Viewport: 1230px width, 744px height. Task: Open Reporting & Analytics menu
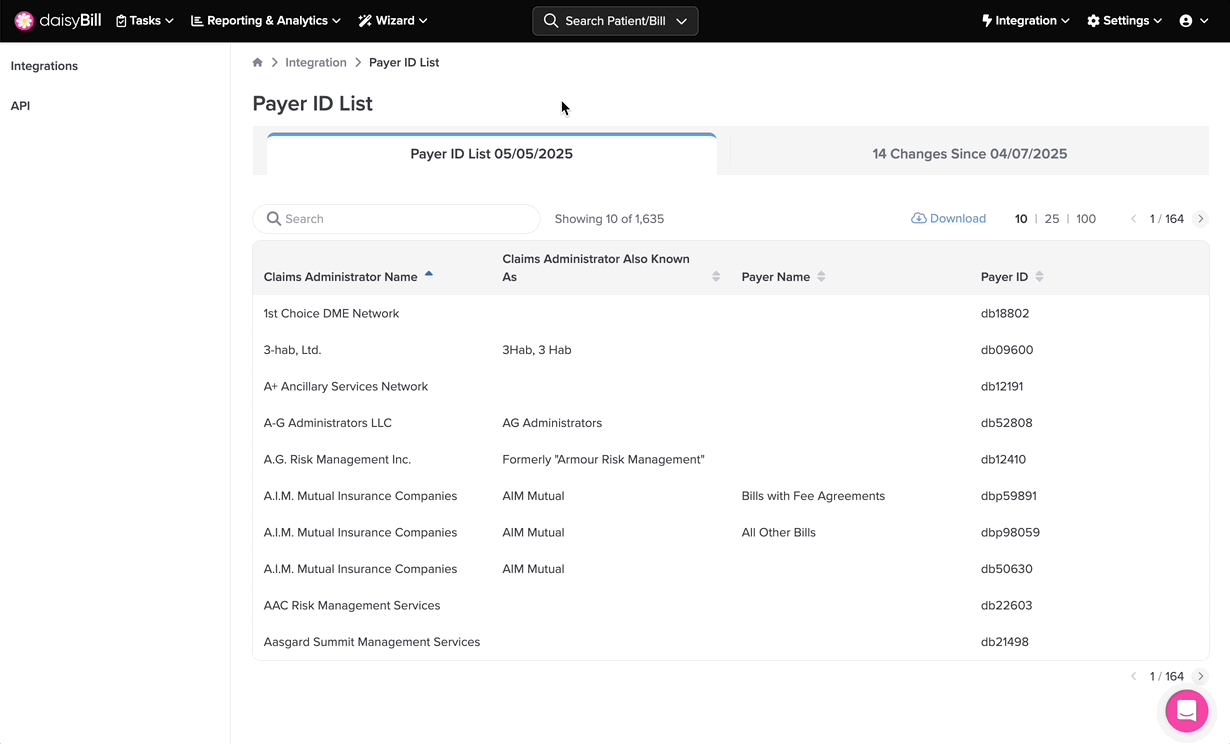pos(265,20)
